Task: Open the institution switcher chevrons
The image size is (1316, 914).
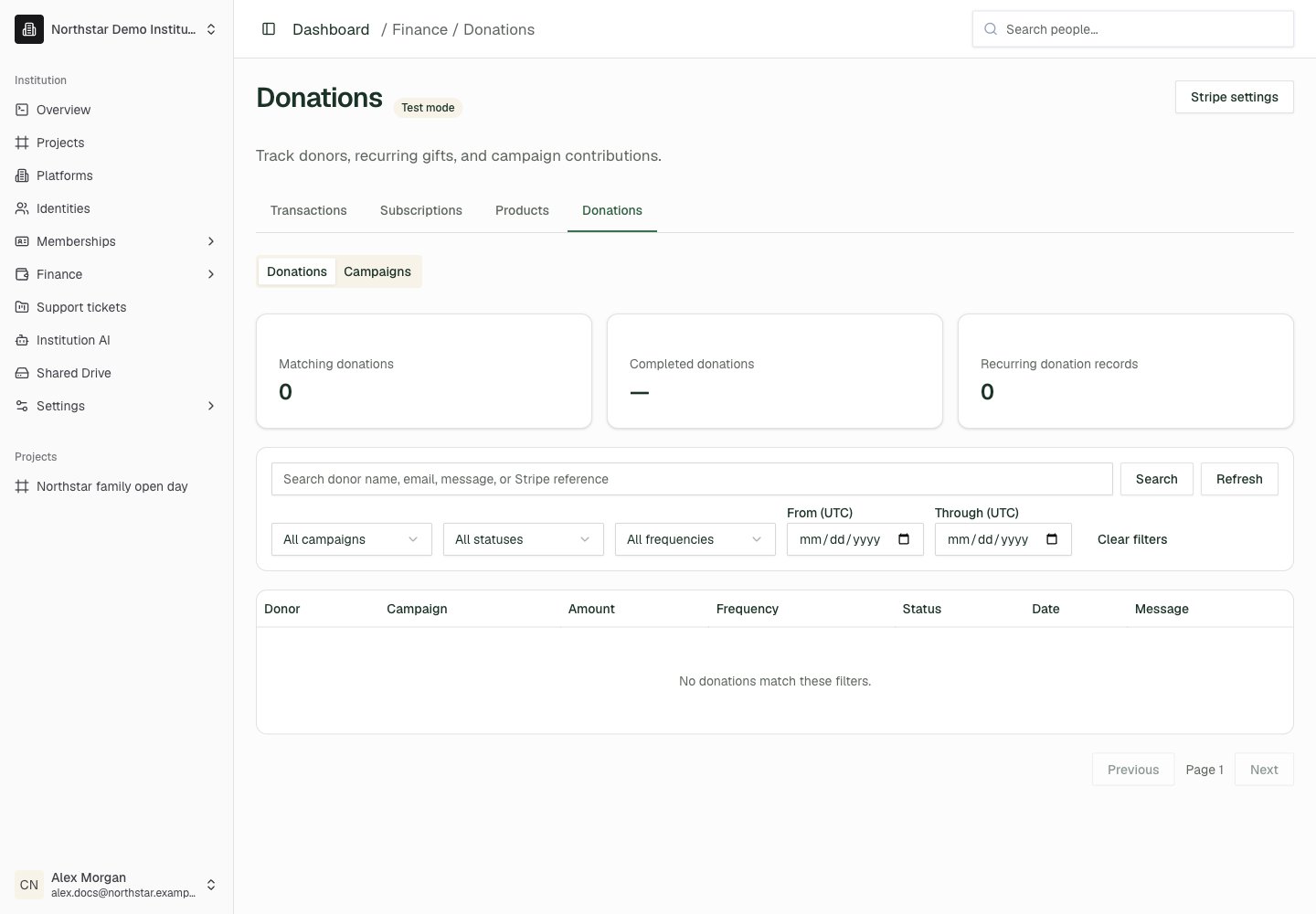Action: coord(211,29)
